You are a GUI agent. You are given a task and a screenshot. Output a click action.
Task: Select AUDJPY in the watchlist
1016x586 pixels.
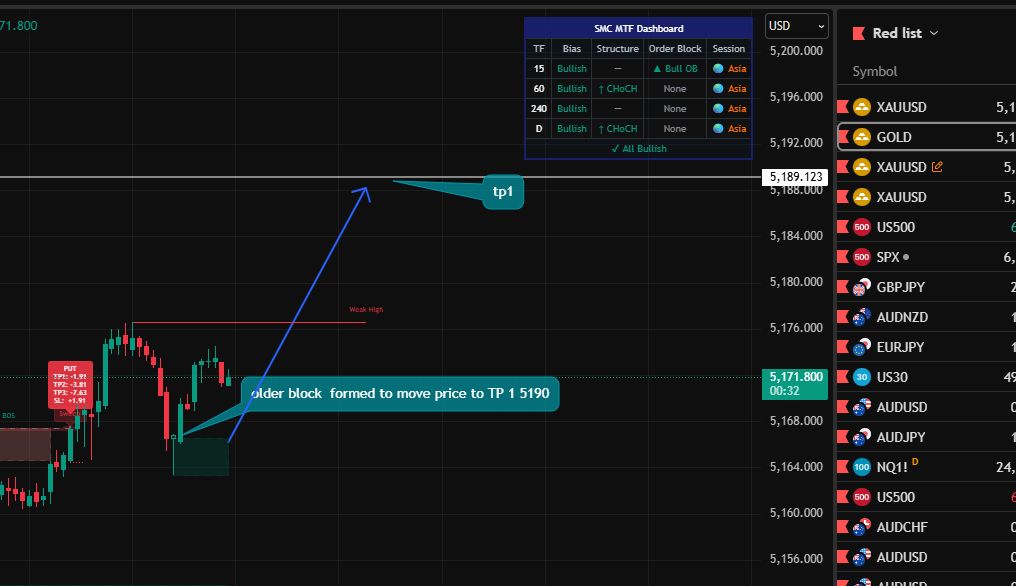click(900, 437)
